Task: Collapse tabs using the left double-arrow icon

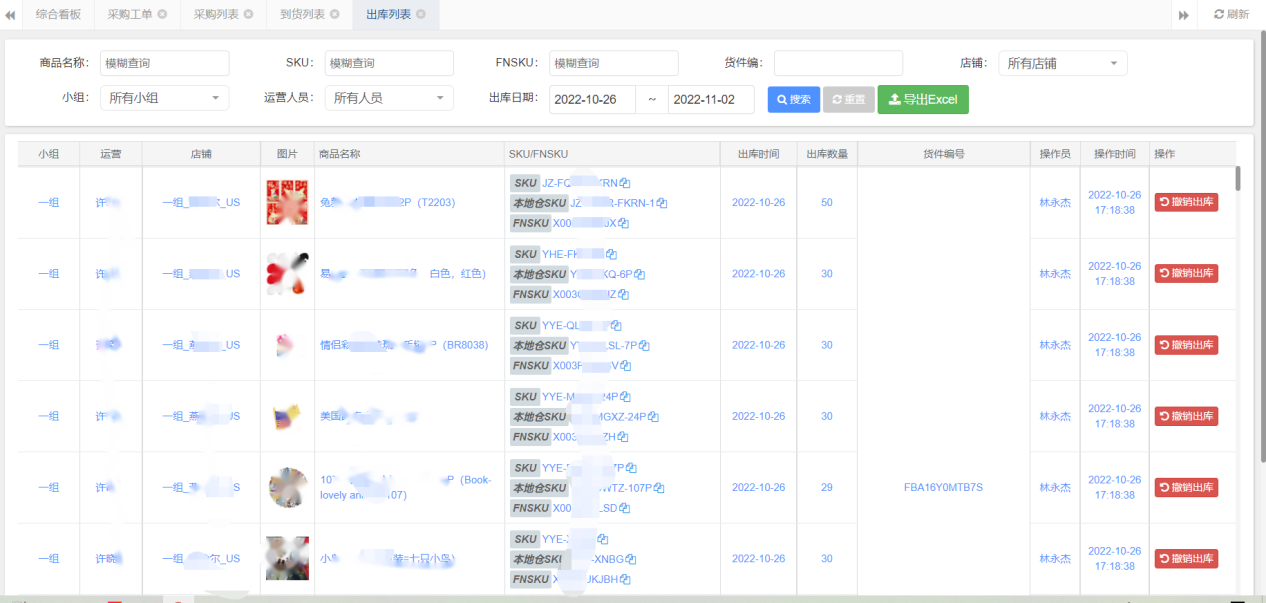Action: pyautogui.click(x=11, y=15)
